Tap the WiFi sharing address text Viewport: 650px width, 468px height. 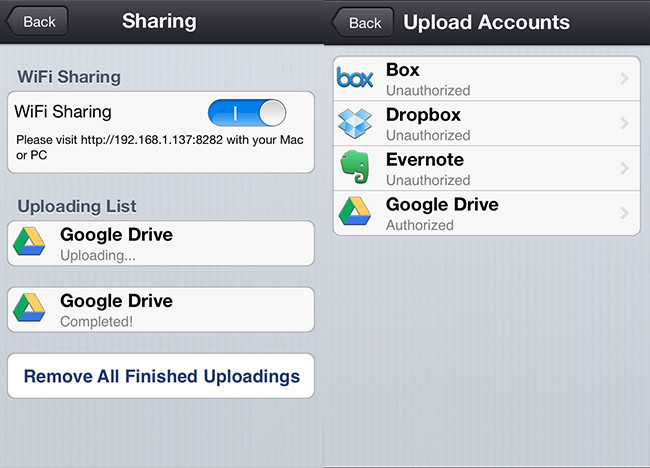click(x=160, y=147)
